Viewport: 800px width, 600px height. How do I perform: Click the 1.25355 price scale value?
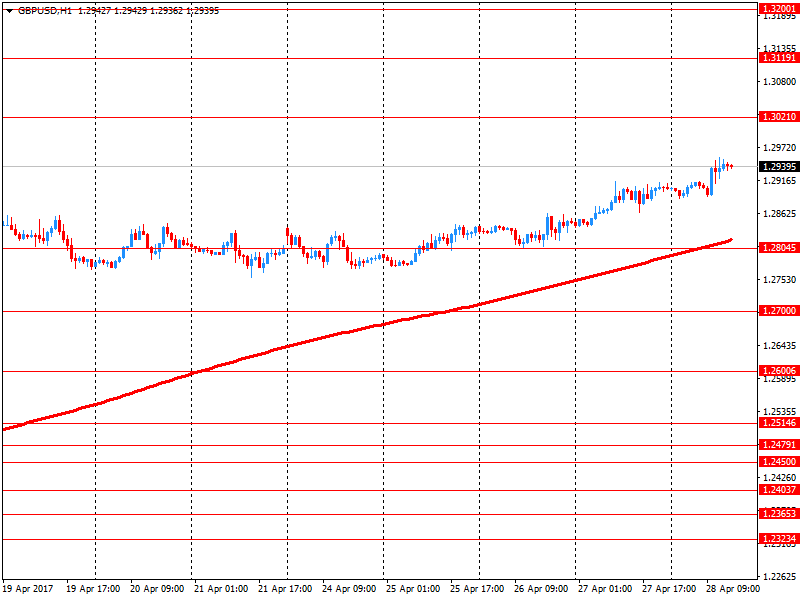point(780,411)
